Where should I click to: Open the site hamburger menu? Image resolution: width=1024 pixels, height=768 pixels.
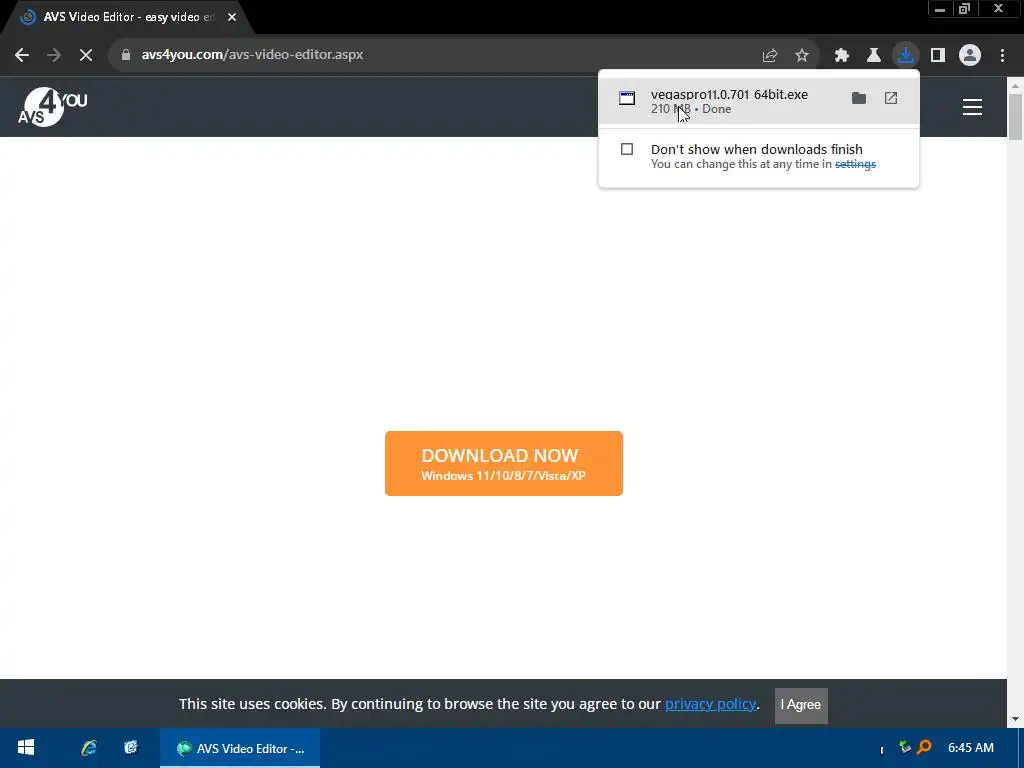(972, 107)
